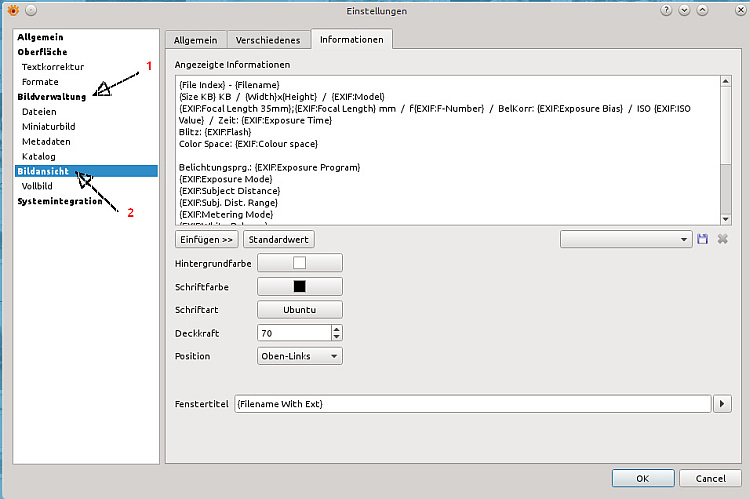Open the Hintergrundfarbe white color swatch

click(300, 263)
